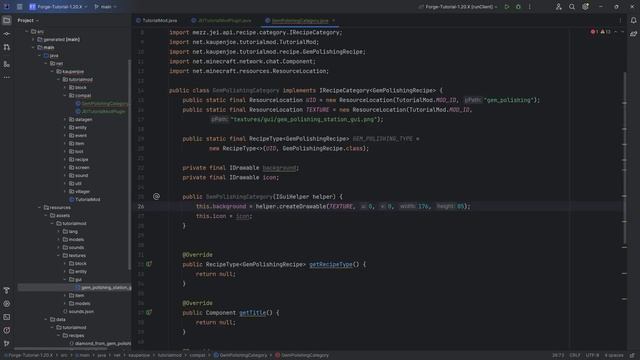Screen dimensions: 640x360
Task: Open the Services tool window icon
Action: point(7,304)
